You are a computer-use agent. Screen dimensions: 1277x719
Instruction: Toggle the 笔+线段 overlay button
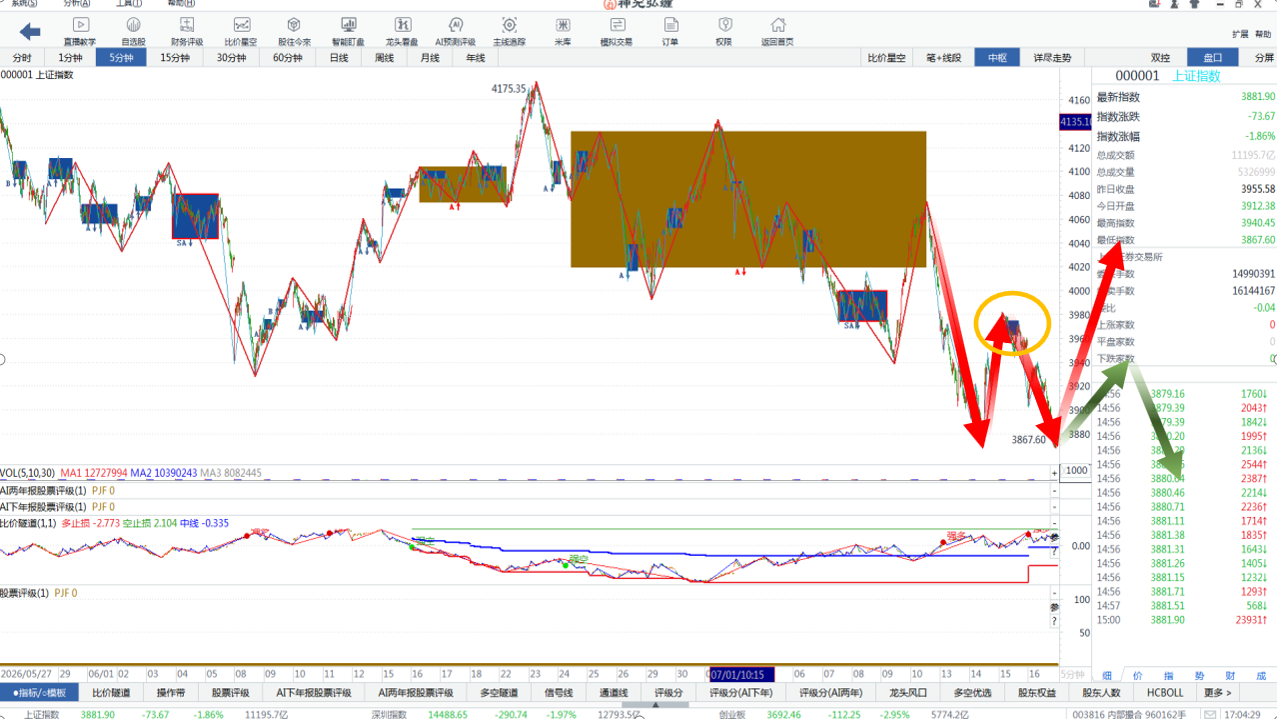(943, 58)
